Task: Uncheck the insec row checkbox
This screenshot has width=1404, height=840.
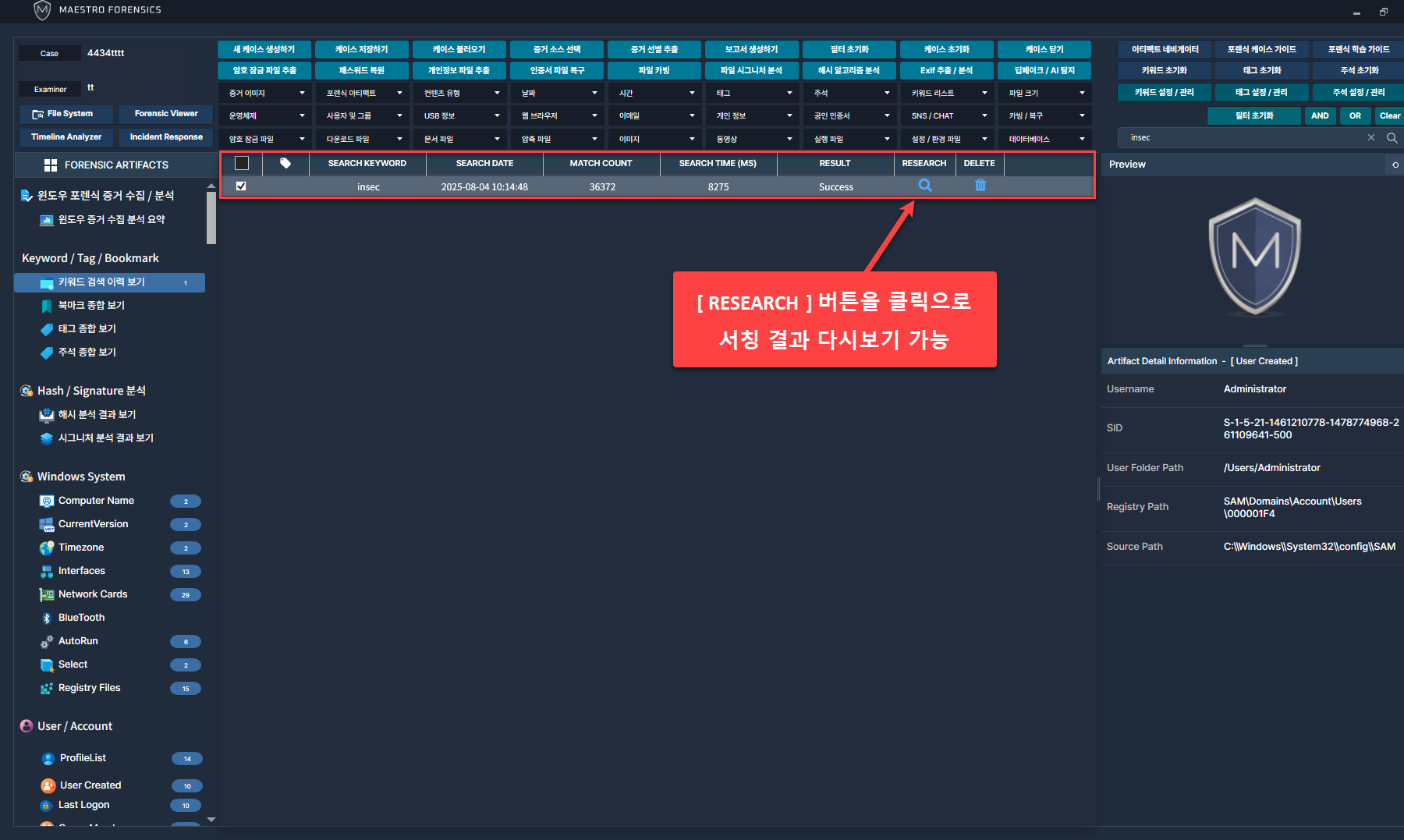Action: coord(241,186)
